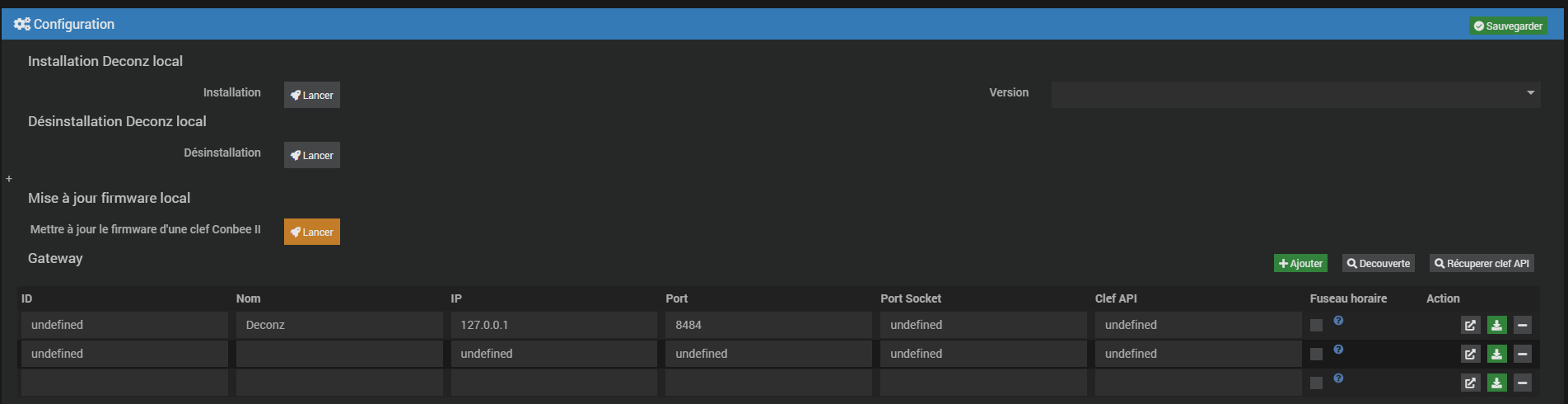Click the green download icon in the third row
Image resolution: width=1568 pixels, height=404 pixels.
(x=1496, y=383)
